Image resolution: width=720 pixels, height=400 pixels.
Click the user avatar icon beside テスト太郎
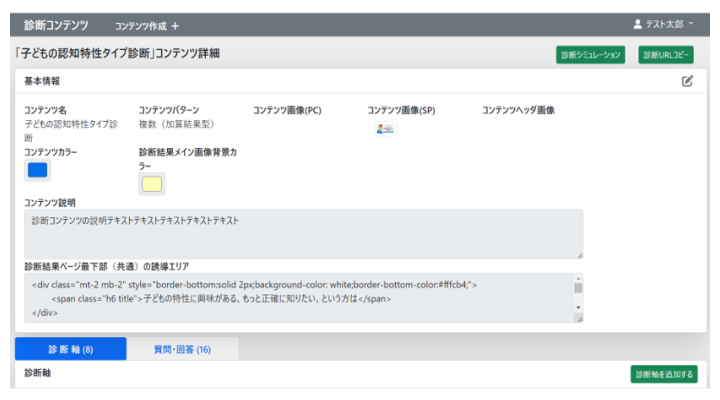point(637,24)
